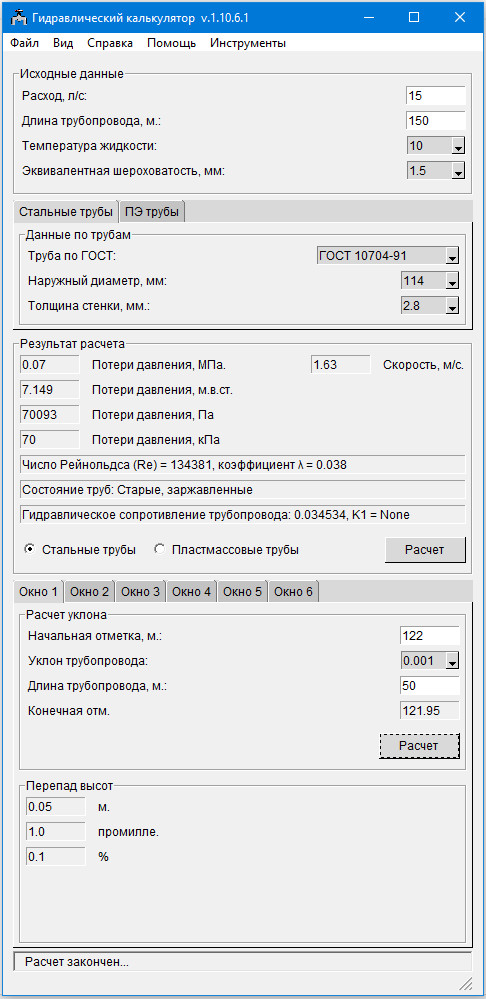Switch to the Окно 1 tab

click(x=39, y=591)
